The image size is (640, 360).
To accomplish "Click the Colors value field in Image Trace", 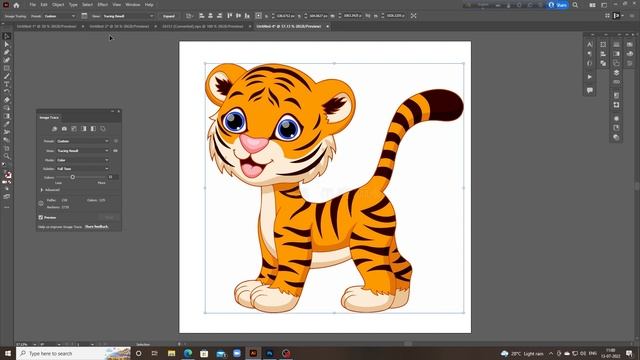I will 113,177.
